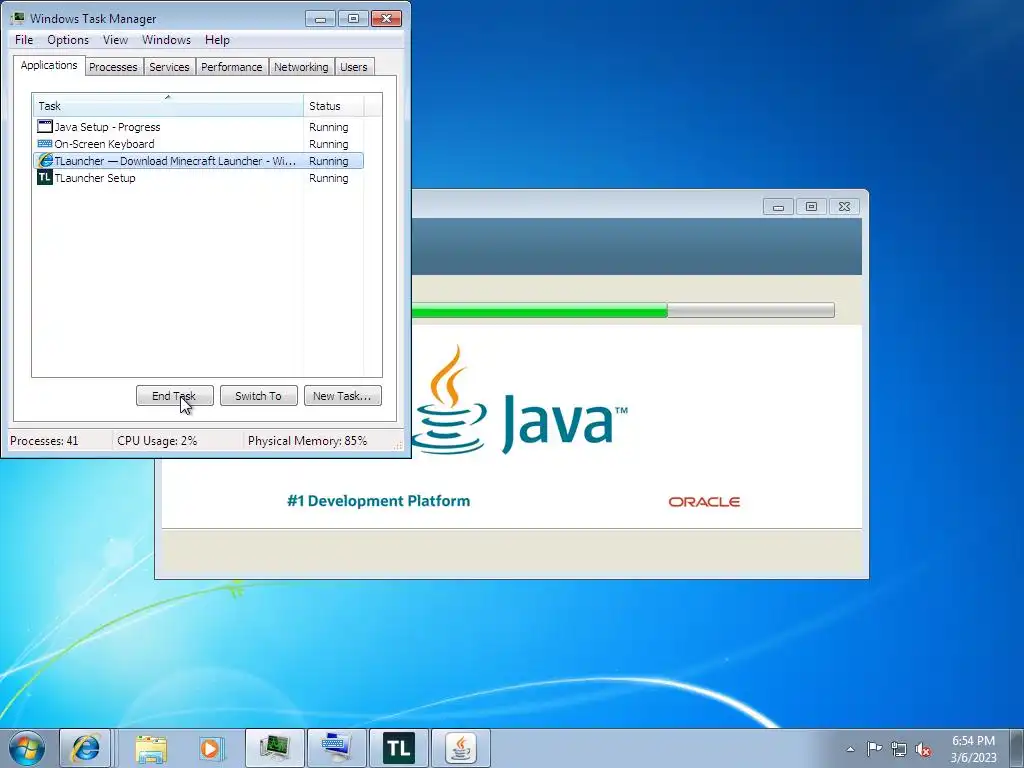The image size is (1024, 768).
Task: Activate the Java setup taskbar button
Action: click(x=461, y=748)
